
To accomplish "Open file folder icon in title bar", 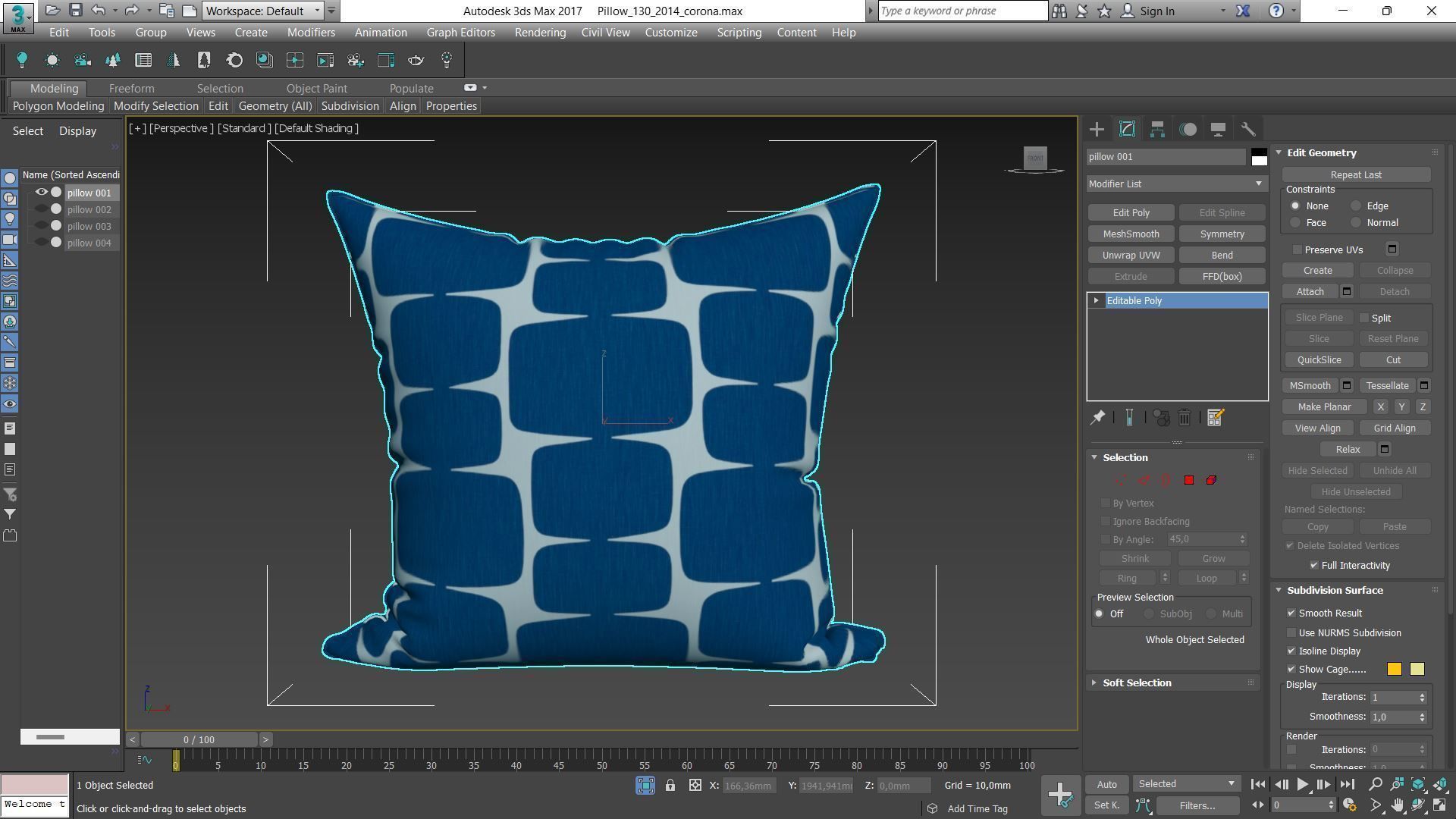I will pyautogui.click(x=52, y=11).
